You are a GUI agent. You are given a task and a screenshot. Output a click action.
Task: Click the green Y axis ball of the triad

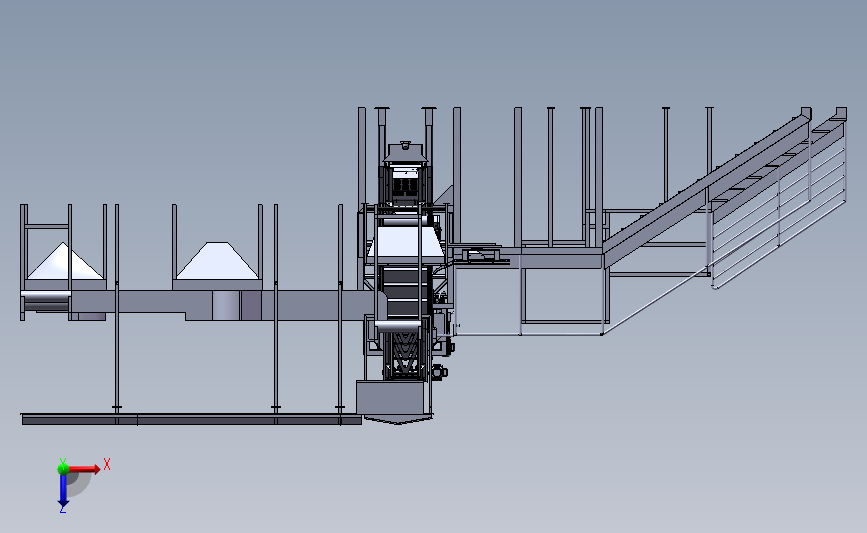click(x=63, y=469)
